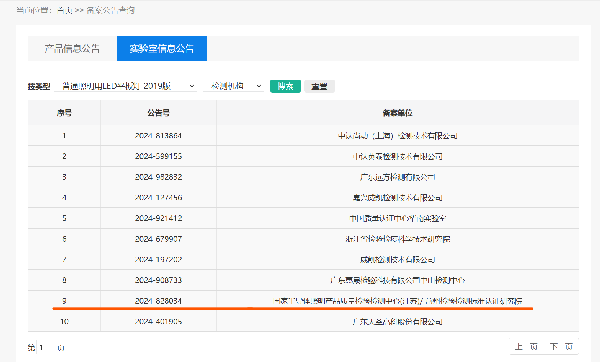Select announcement number 2024-908733
The height and width of the screenshot is (362, 600).
(158, 280)
